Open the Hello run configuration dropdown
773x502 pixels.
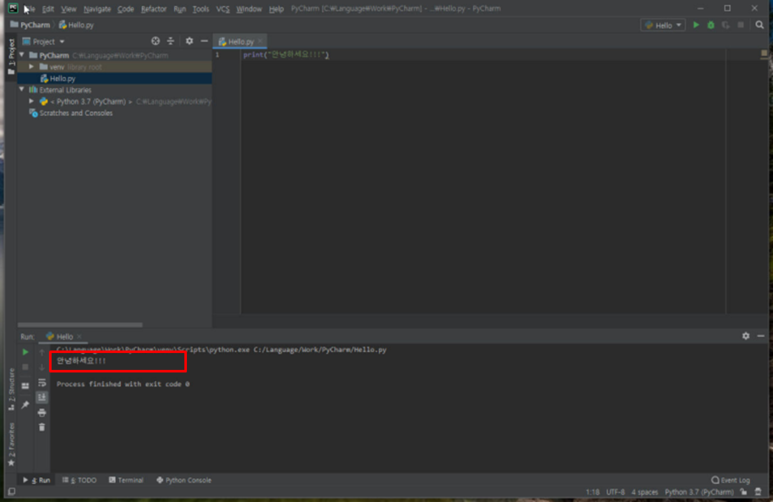663,25
